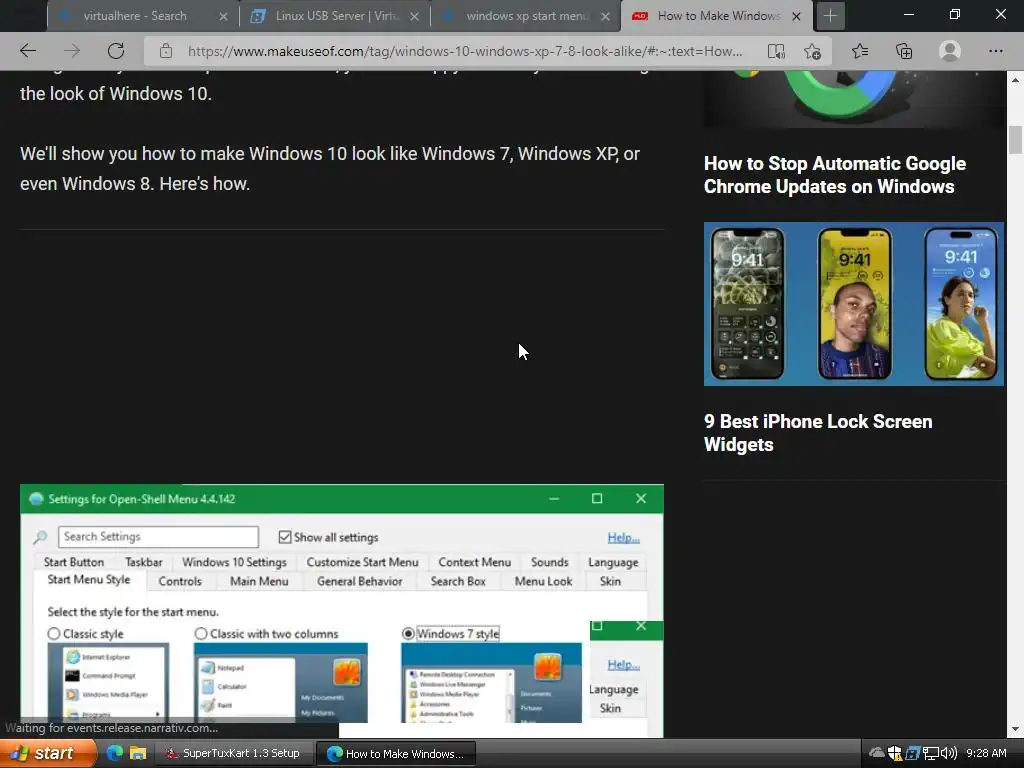Open the Sounds tab

point(549,562)
